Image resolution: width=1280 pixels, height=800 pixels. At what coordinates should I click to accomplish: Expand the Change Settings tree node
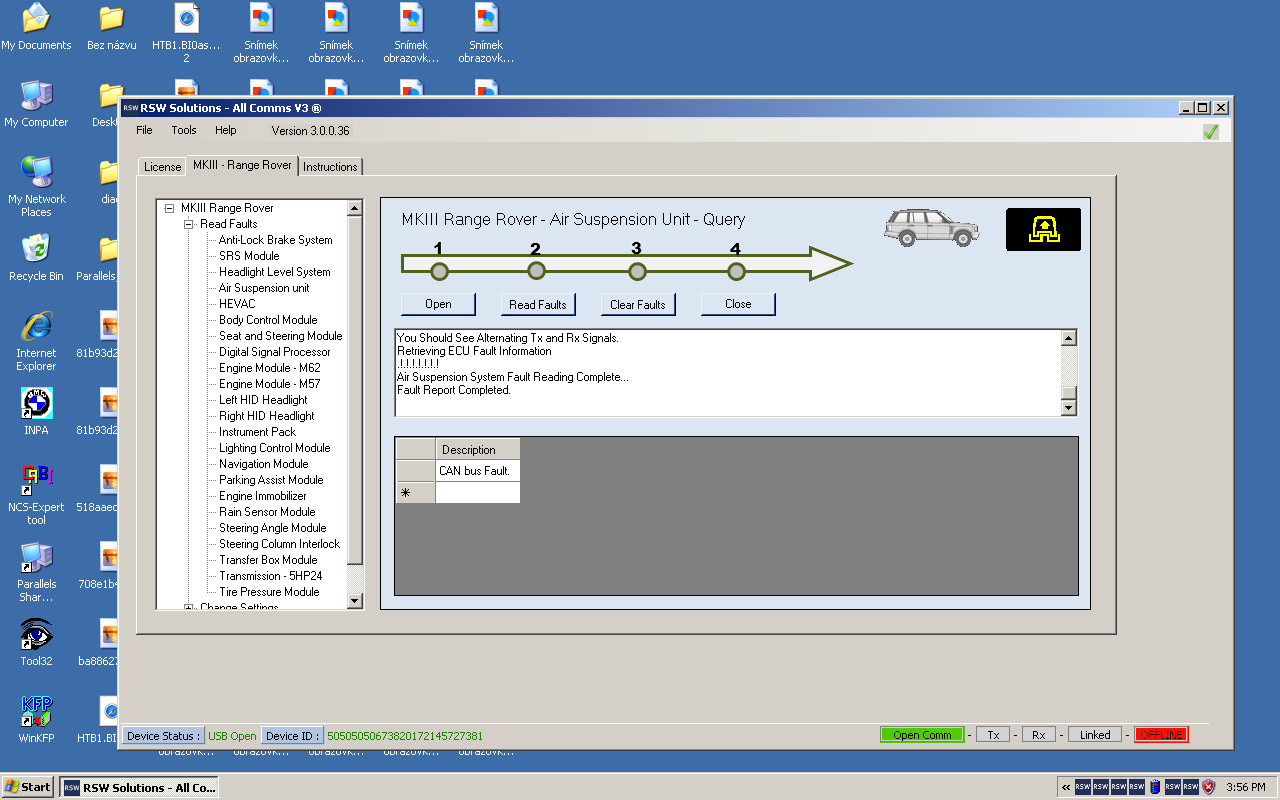click(x=188, y=607)
